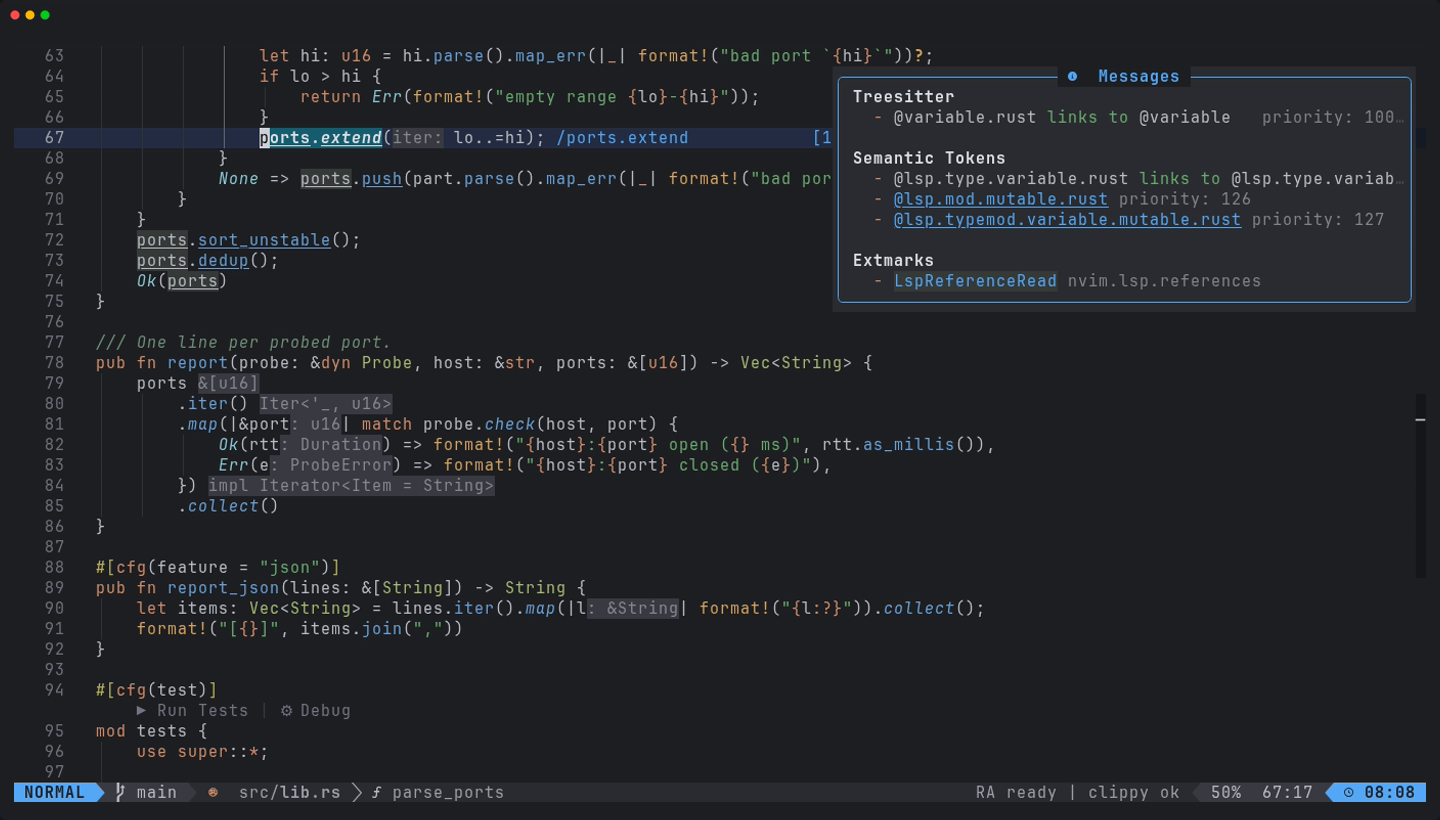Click the #[cfg(test)] attribute

pos(156,690)
